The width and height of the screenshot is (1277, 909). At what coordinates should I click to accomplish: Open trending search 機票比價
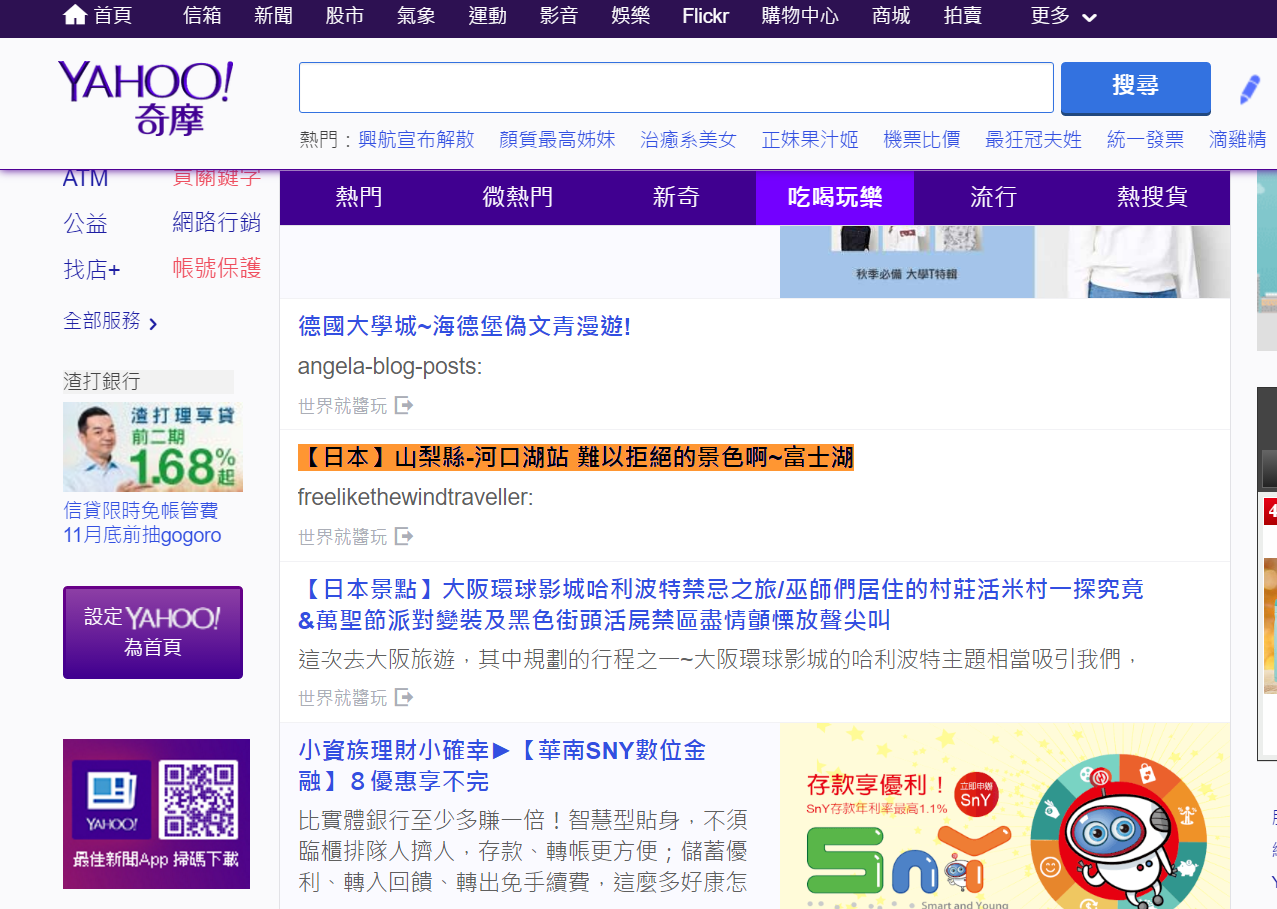pos(922,140)
